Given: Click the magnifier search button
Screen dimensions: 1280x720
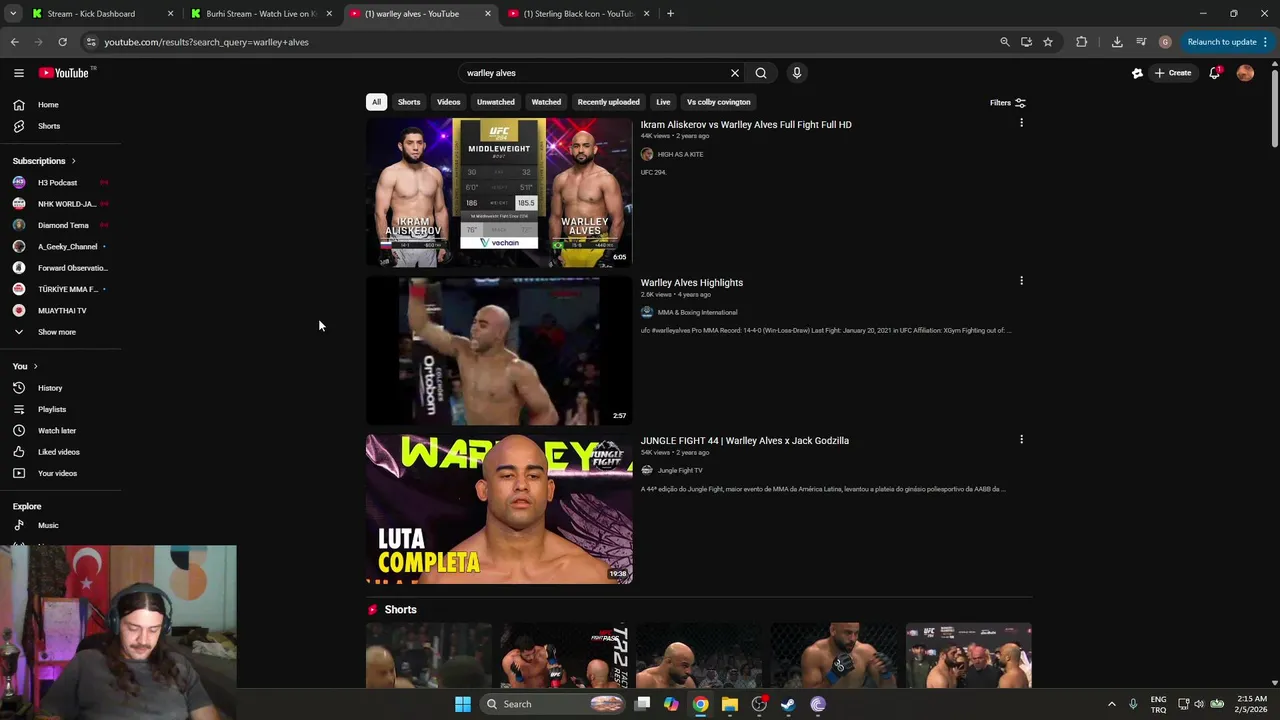Looking at the screenshot, I should pos(761,73).
